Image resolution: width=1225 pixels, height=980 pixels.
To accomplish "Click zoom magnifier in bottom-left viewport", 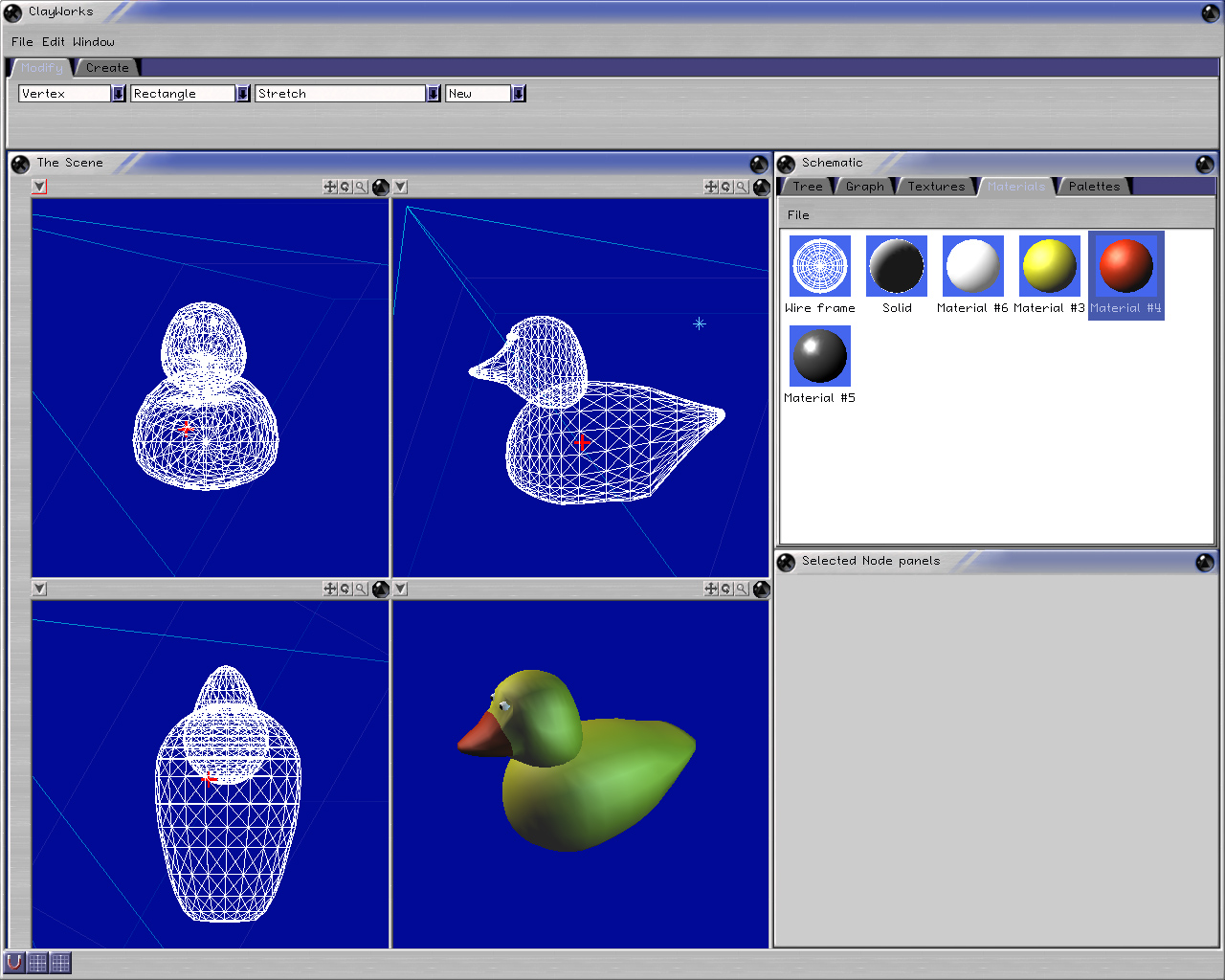I will click(361, 590).
